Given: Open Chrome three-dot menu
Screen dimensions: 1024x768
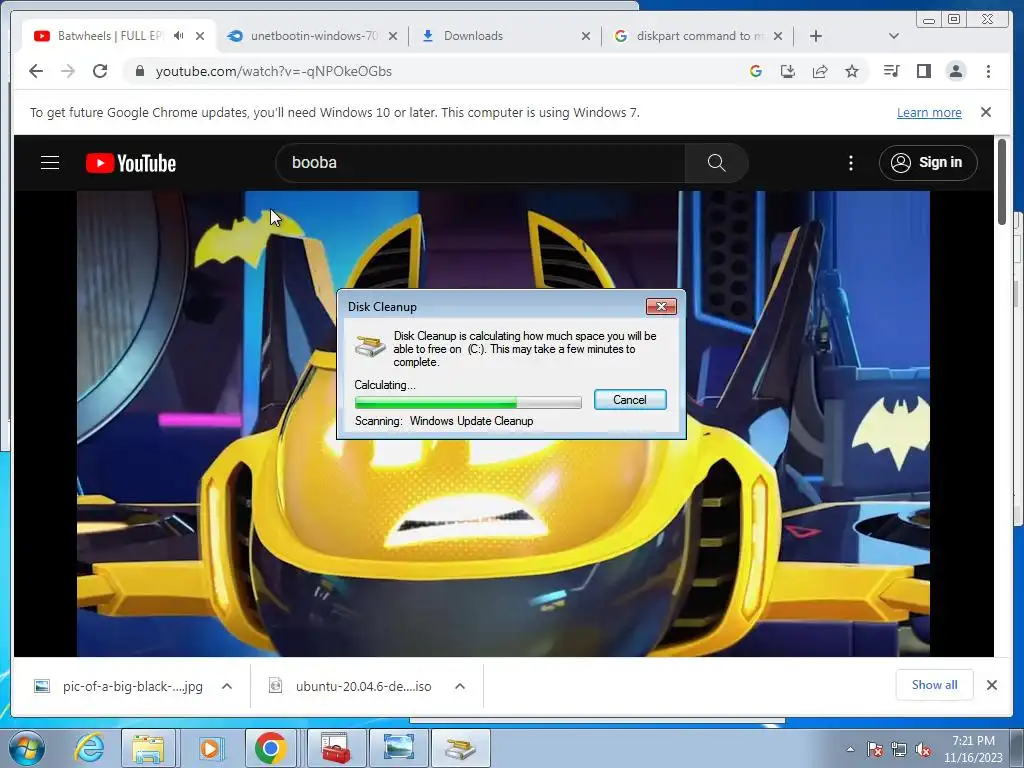Looking at the screenshot, I should pyautogui.click(x=988, y=71).
